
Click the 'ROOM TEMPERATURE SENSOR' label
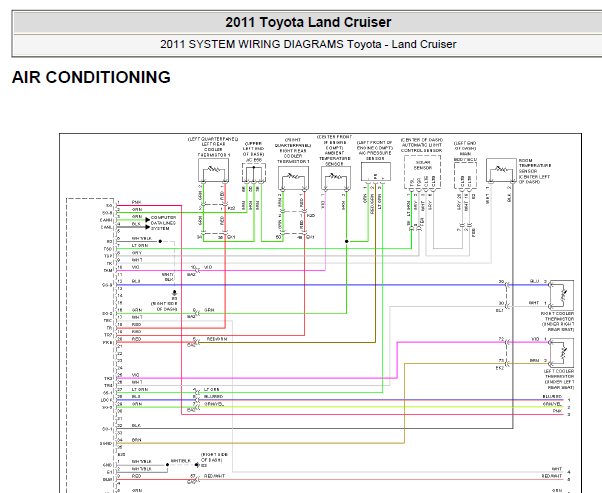point(535,165)
